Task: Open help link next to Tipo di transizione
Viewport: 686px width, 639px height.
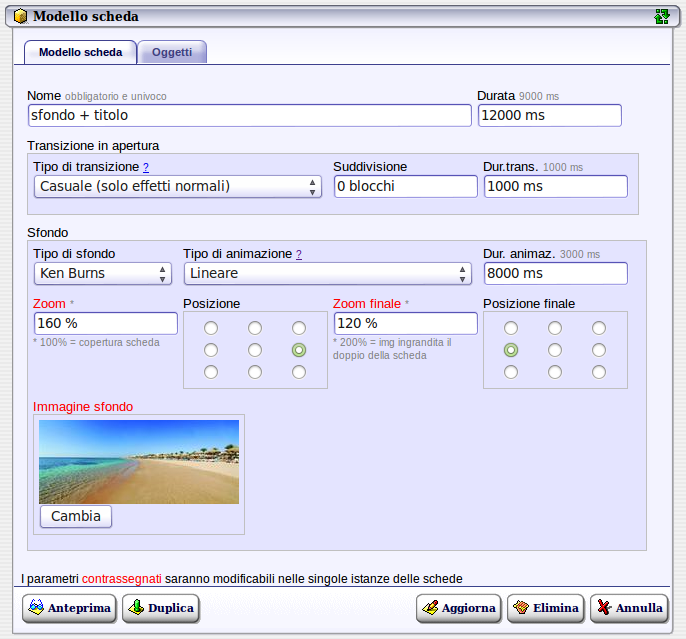Action: 146,167
